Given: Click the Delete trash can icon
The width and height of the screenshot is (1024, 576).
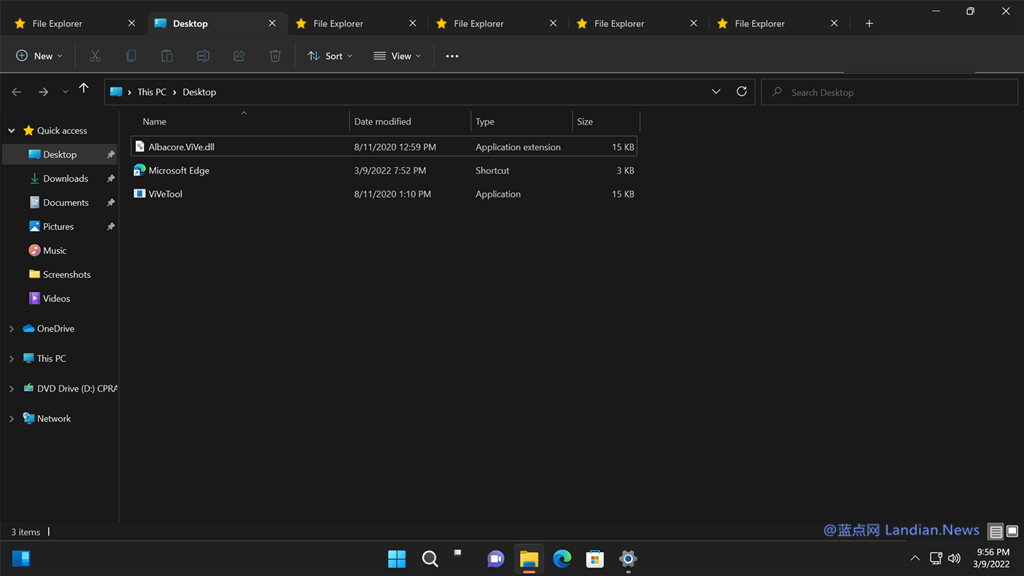Looking at the screenshot, I should tap(275, 56).
